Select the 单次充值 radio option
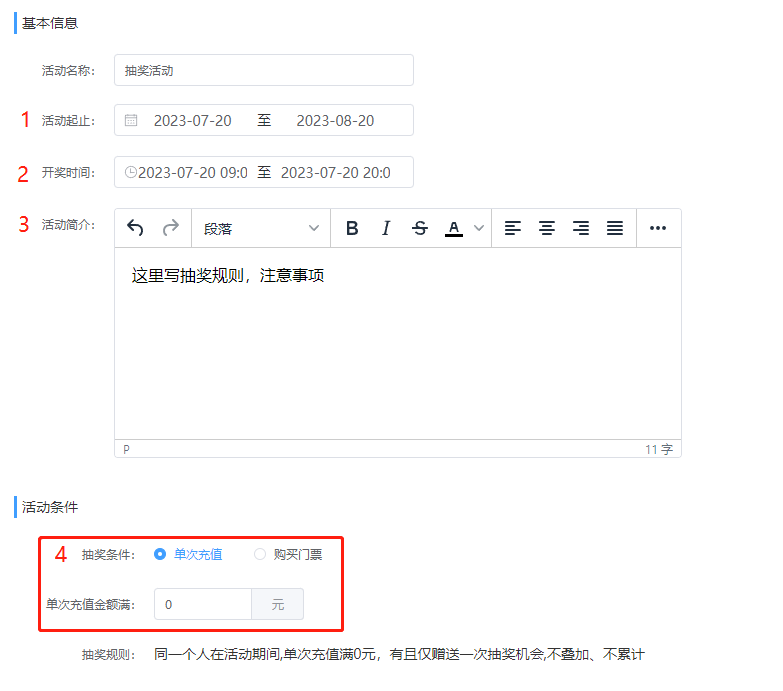Viewport: 783px width, 691px height. click(x=160, y=554)
